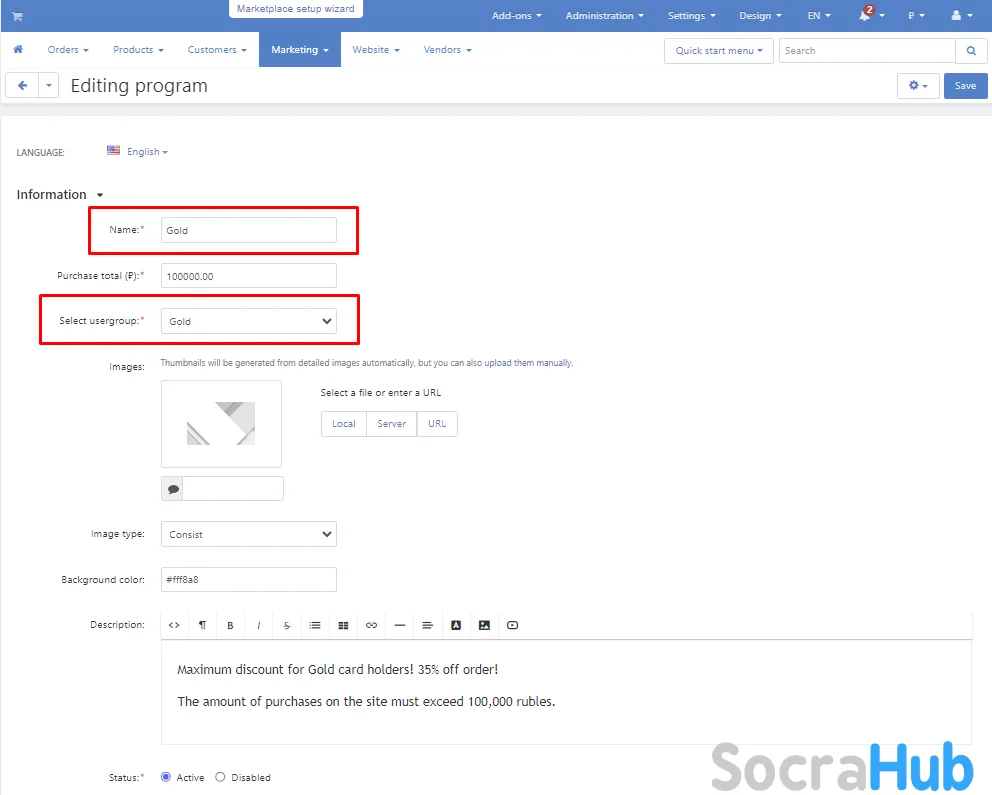
Task: Choose Local file upload
Action: 344,424
